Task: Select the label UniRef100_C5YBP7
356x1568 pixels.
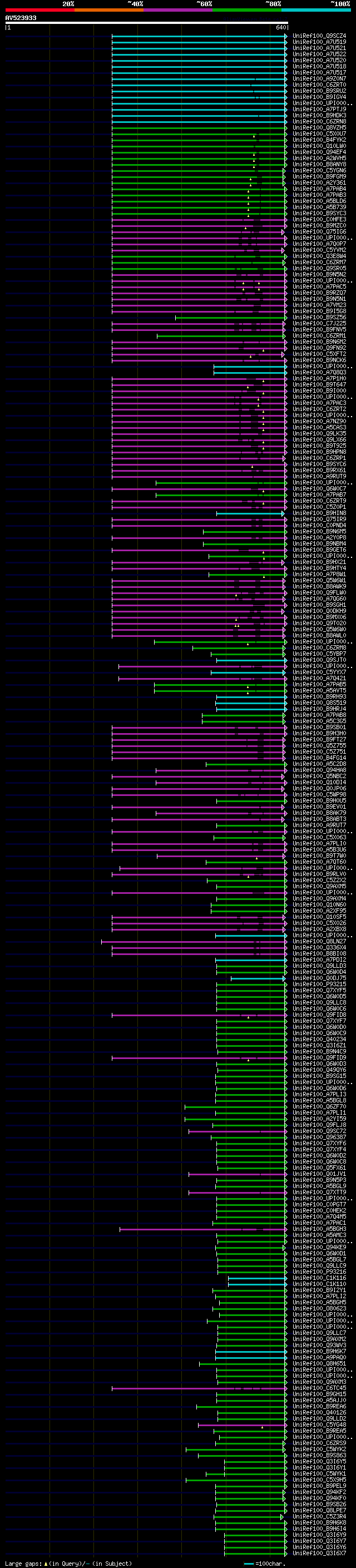Action: (x=319, y=654)
